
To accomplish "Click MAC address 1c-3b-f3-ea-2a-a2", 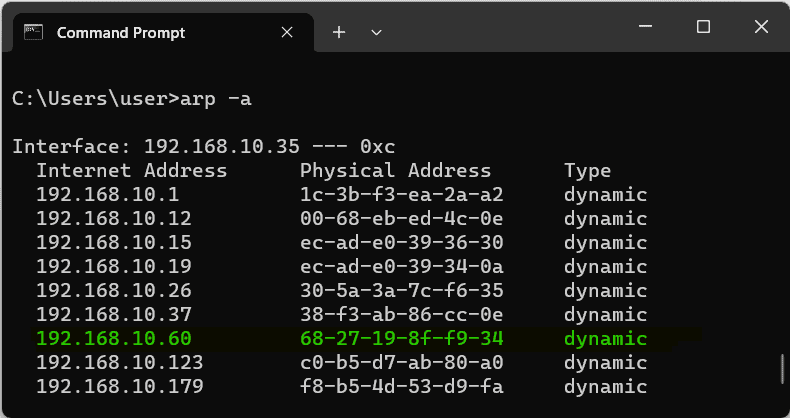I will 401,194.
